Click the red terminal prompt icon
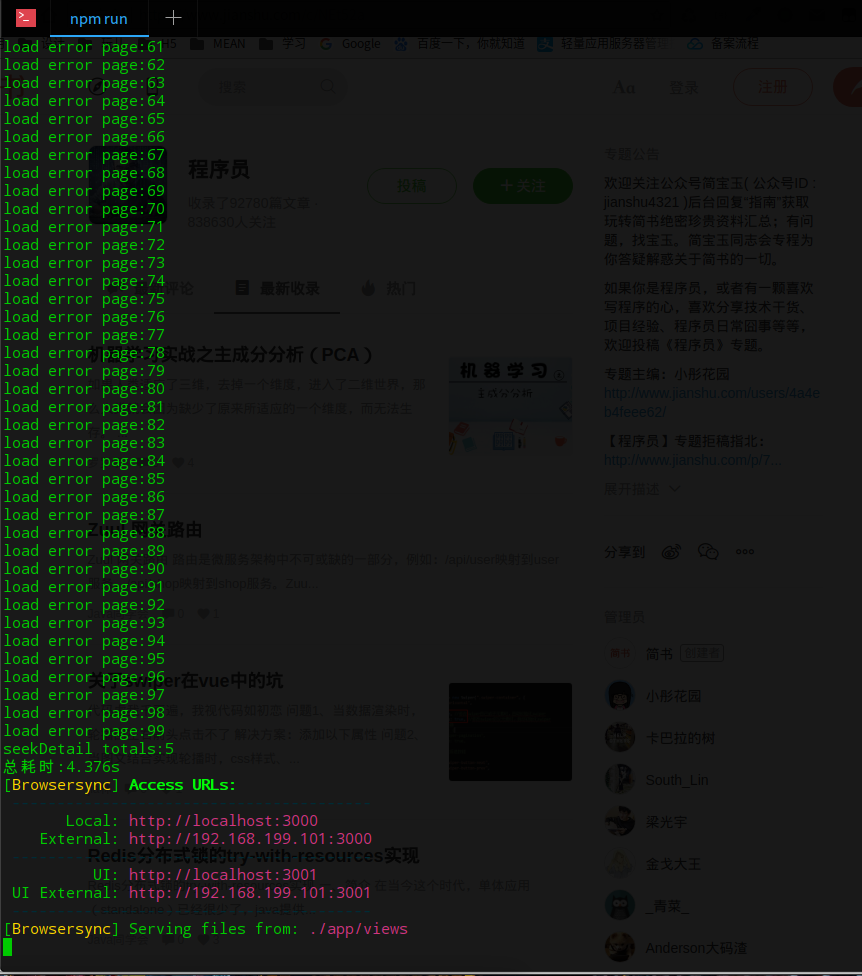This screenshot has height=976, width=862. point(26,17)
